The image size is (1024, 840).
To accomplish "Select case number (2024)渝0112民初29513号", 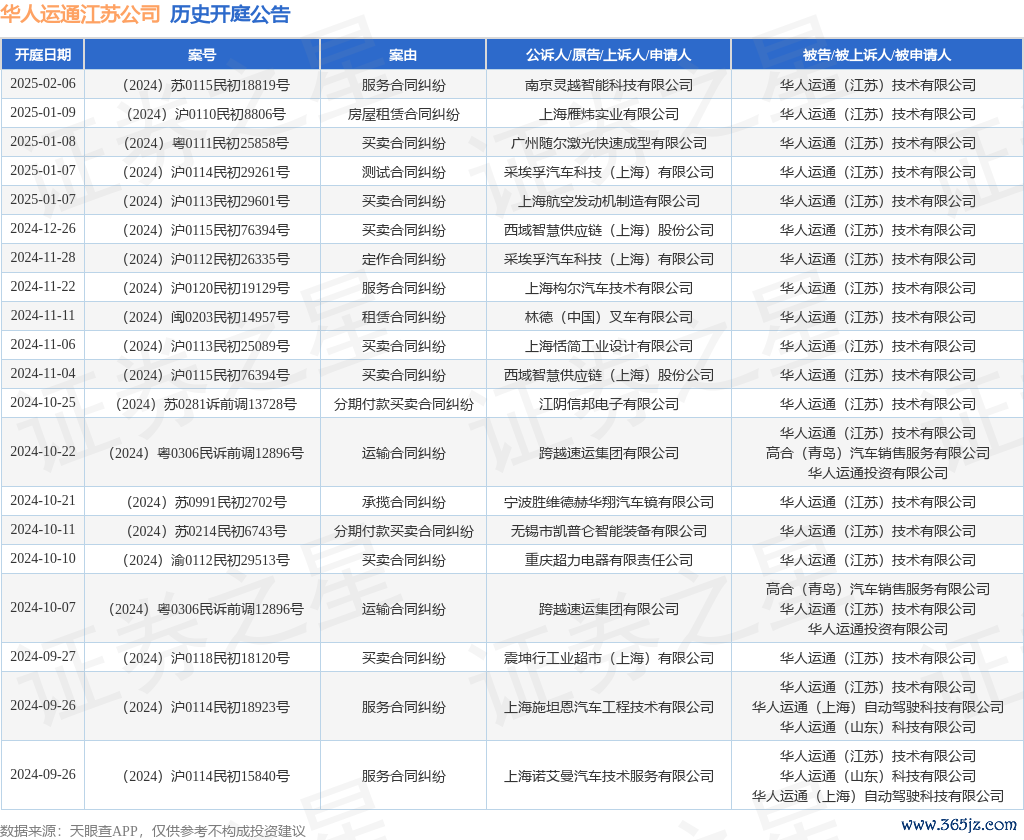I will [206, 560].
